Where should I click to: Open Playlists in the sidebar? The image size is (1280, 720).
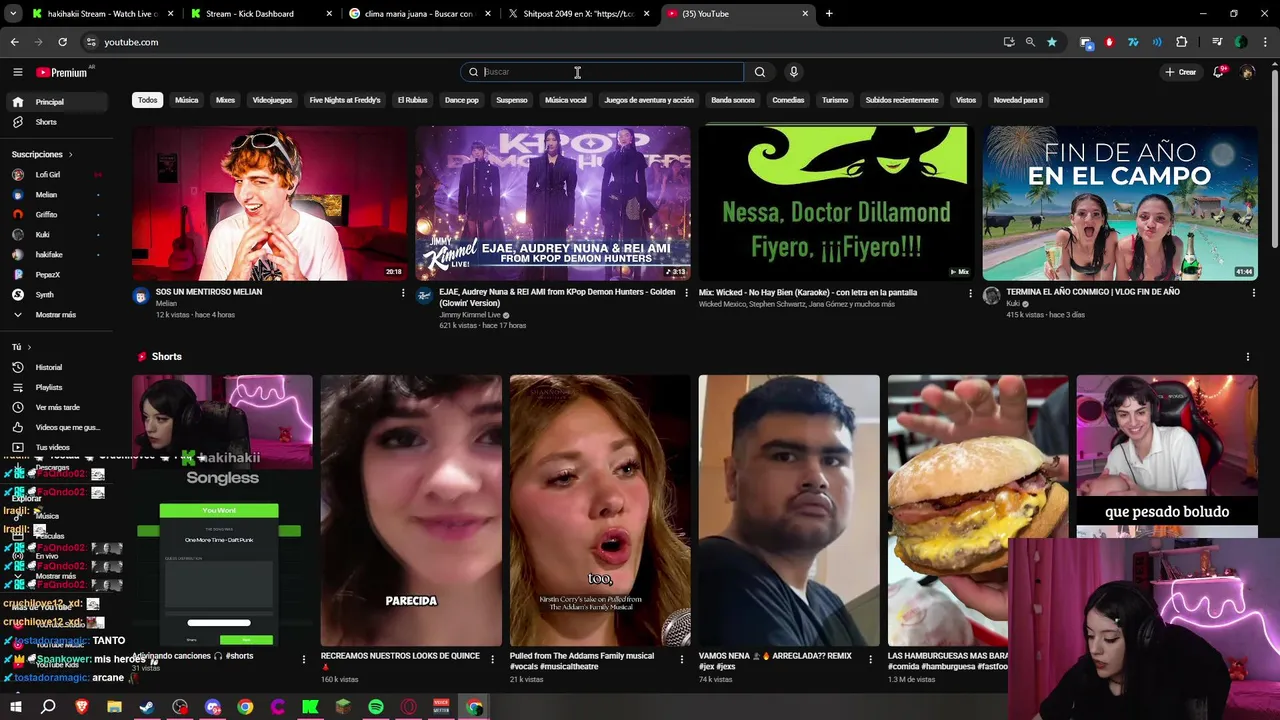point(55,387)
